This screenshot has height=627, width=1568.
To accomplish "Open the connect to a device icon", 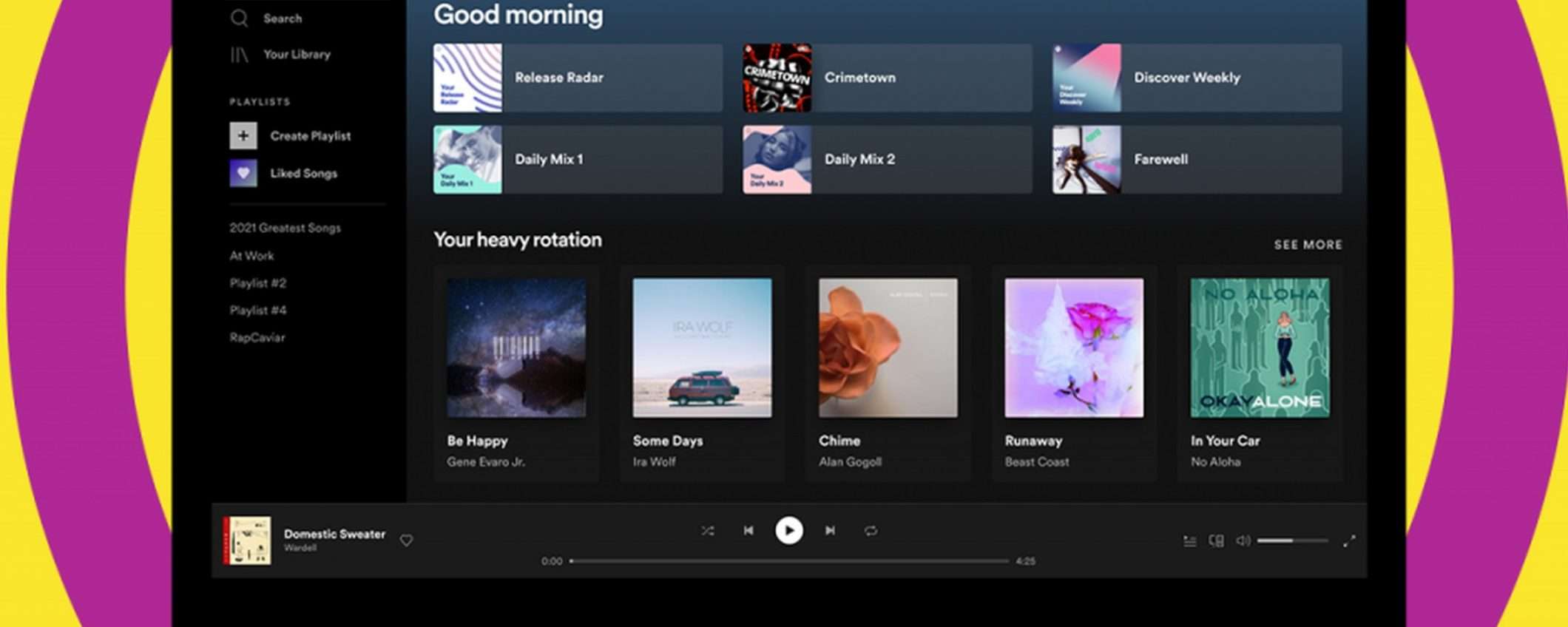I will (1216, 541).
